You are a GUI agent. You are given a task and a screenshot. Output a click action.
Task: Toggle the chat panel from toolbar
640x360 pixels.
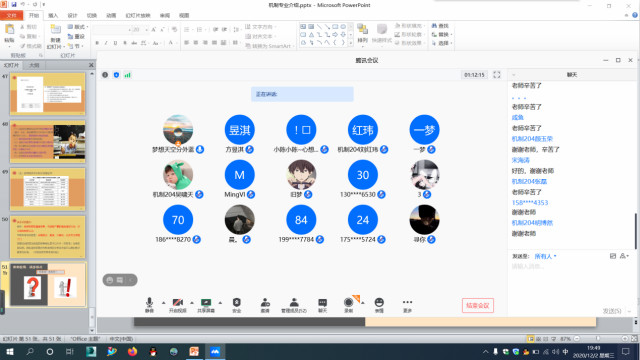pos(322,305)
